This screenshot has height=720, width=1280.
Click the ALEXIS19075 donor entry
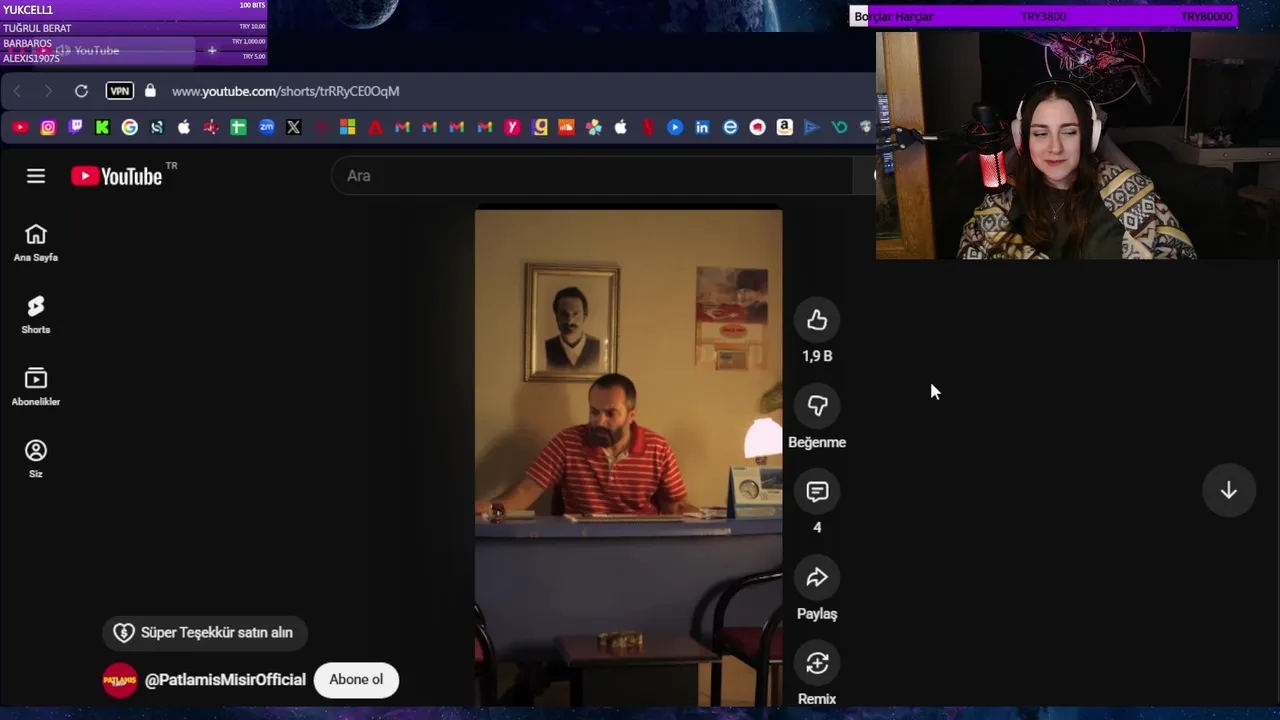click(134, 58)
